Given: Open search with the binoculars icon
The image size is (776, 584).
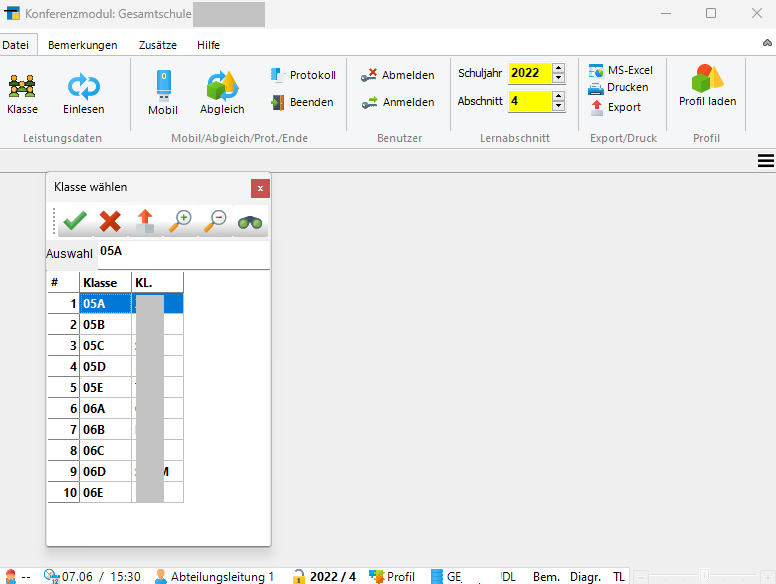Looking at the screenshot, I should pos(250,221).
